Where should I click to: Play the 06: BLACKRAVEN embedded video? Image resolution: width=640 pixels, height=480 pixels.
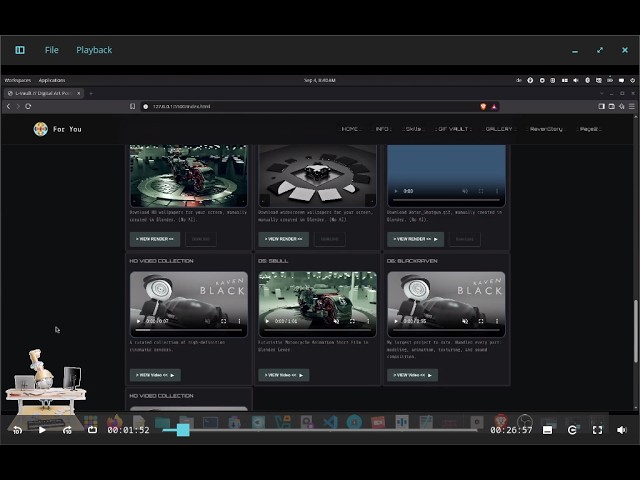[x=396, y=321]
